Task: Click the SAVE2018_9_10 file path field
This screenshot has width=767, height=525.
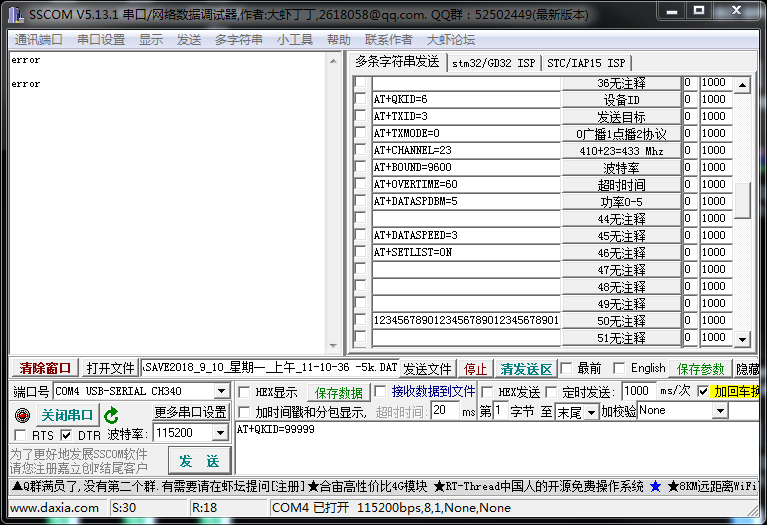Action: (270, 367)
